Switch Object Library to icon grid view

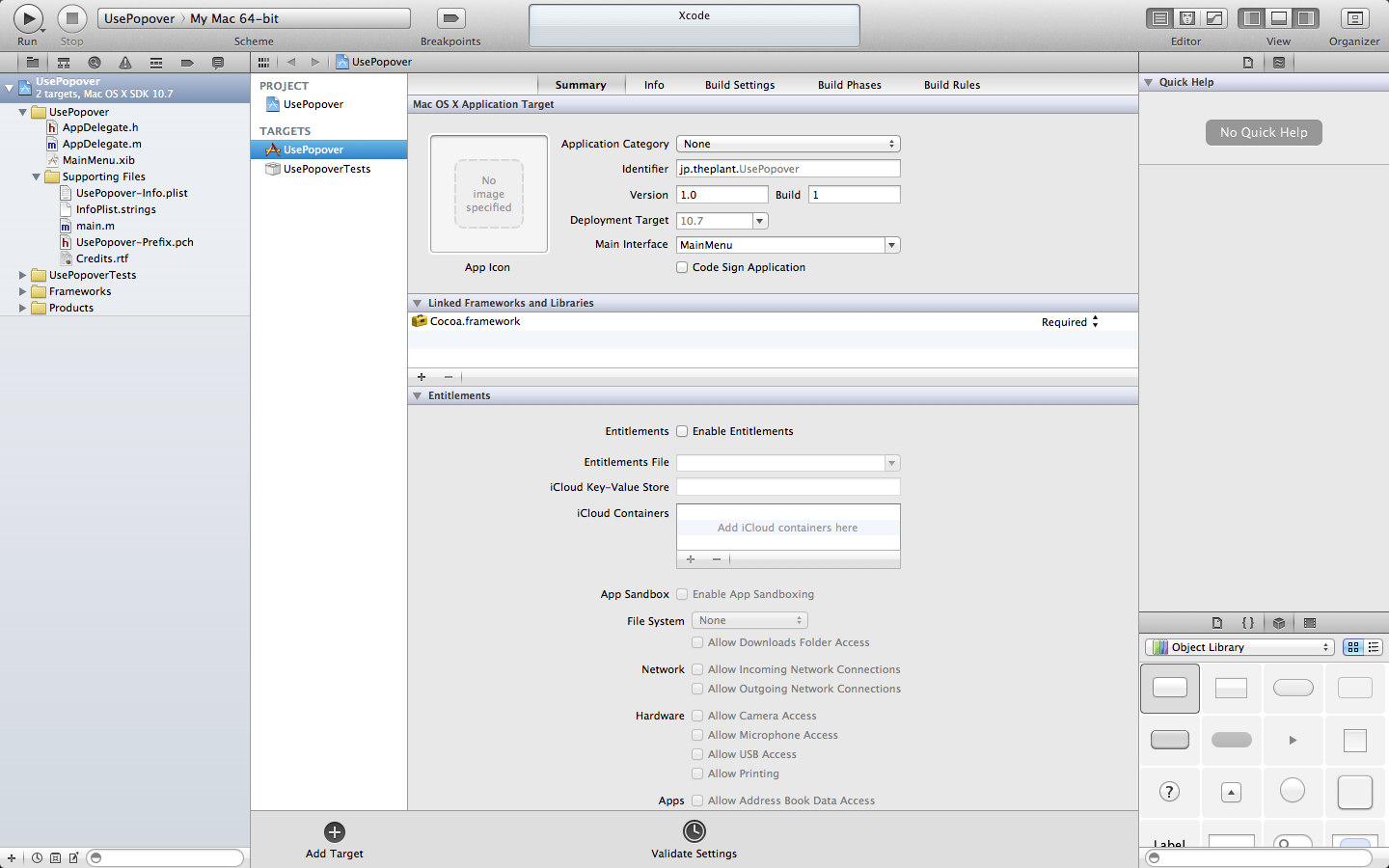point(1353,647)
